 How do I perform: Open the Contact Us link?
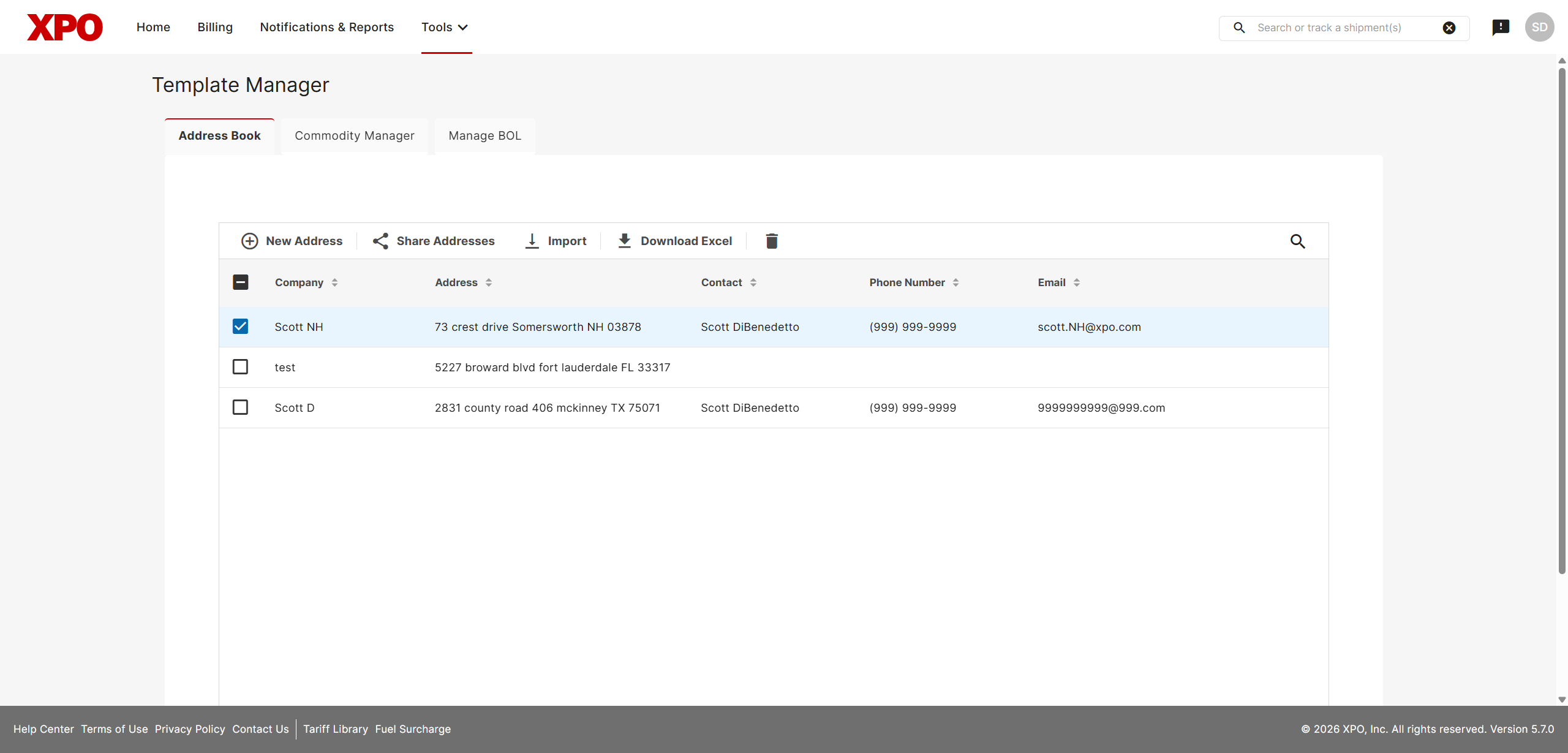(260, 729)
